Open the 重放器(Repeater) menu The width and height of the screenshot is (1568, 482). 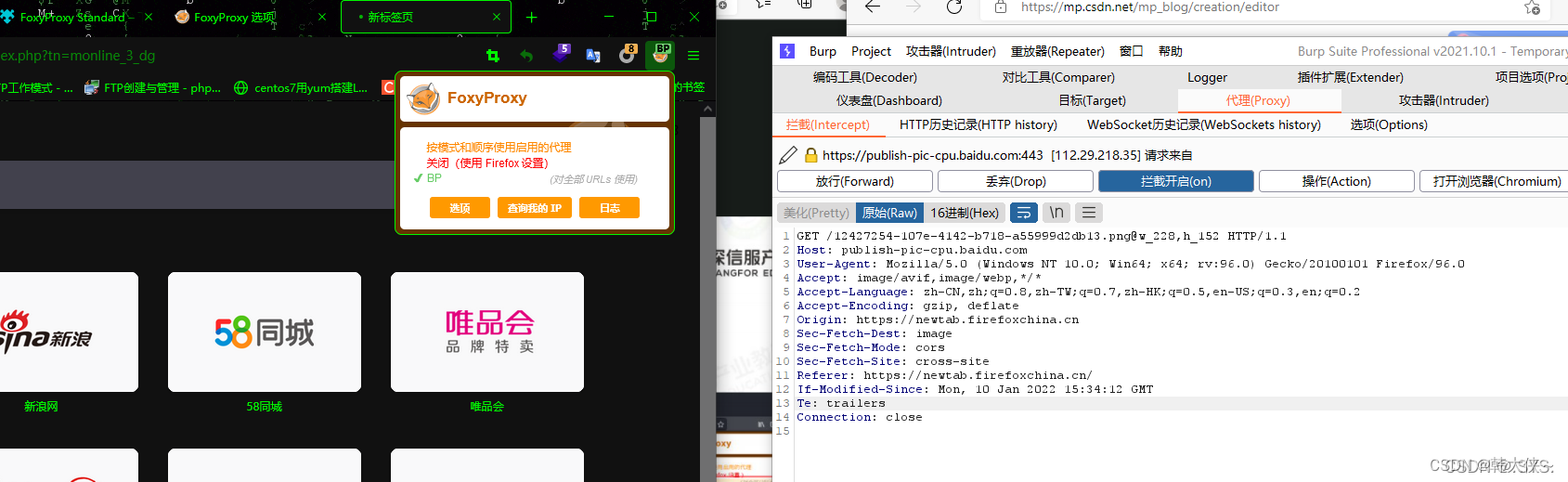[1057, 51]
